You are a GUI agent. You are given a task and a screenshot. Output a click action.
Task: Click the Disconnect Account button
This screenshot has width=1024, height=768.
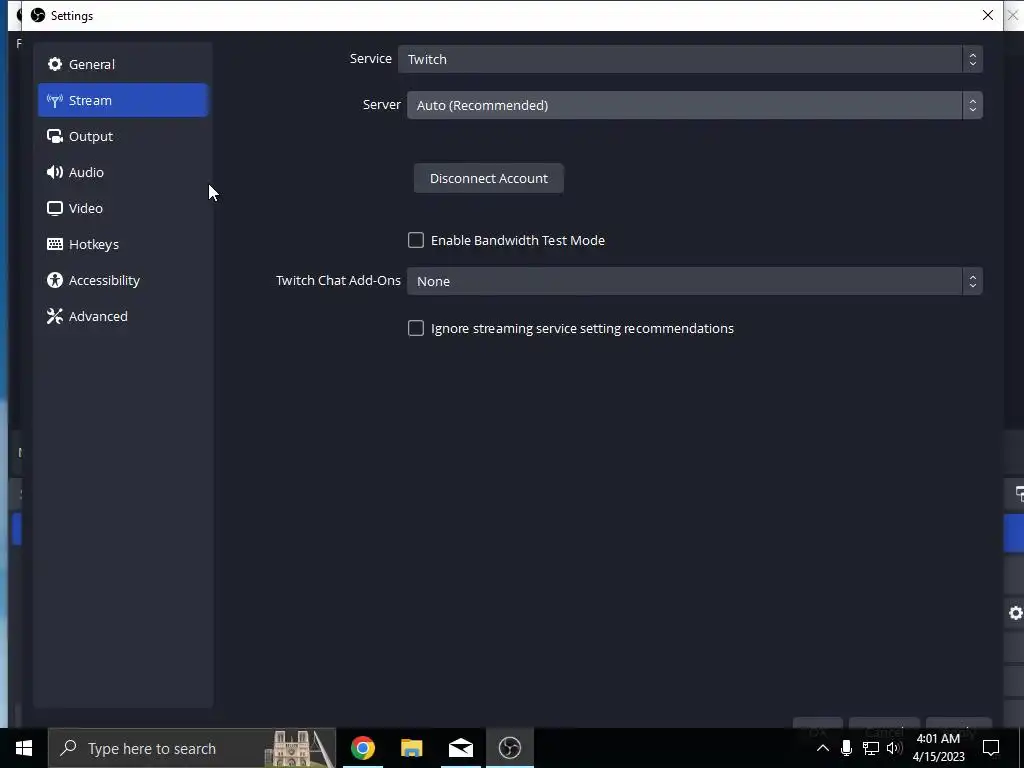click(488, 178)
